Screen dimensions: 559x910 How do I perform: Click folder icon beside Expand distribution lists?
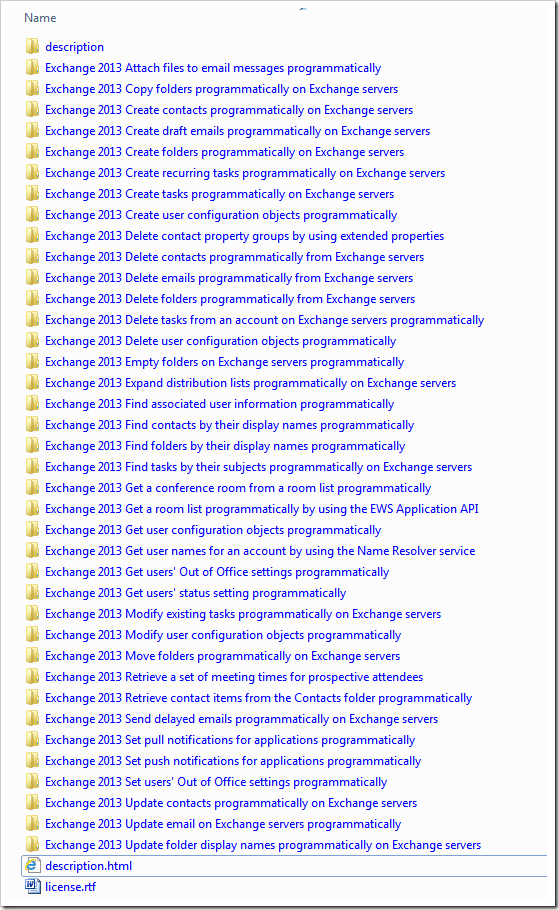33,382
